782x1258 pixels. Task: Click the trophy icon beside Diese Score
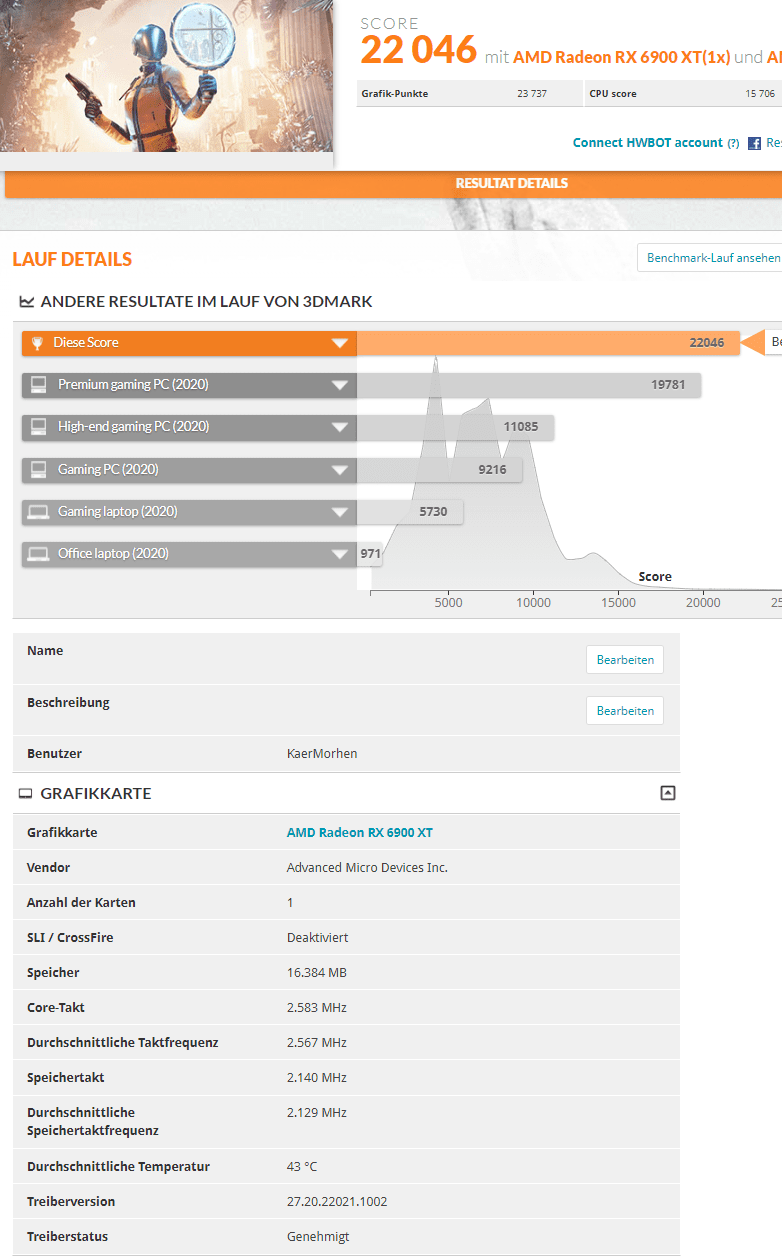[x=38, y=343]
